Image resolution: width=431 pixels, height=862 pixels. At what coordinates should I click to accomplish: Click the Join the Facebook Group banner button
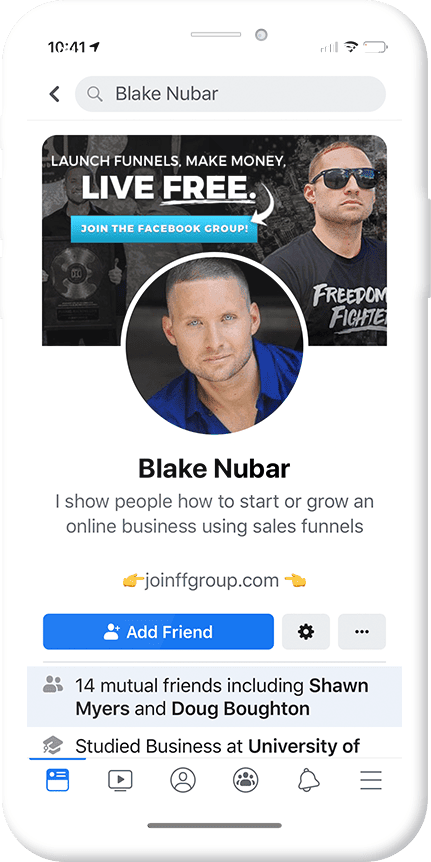[x=164, y=229]
